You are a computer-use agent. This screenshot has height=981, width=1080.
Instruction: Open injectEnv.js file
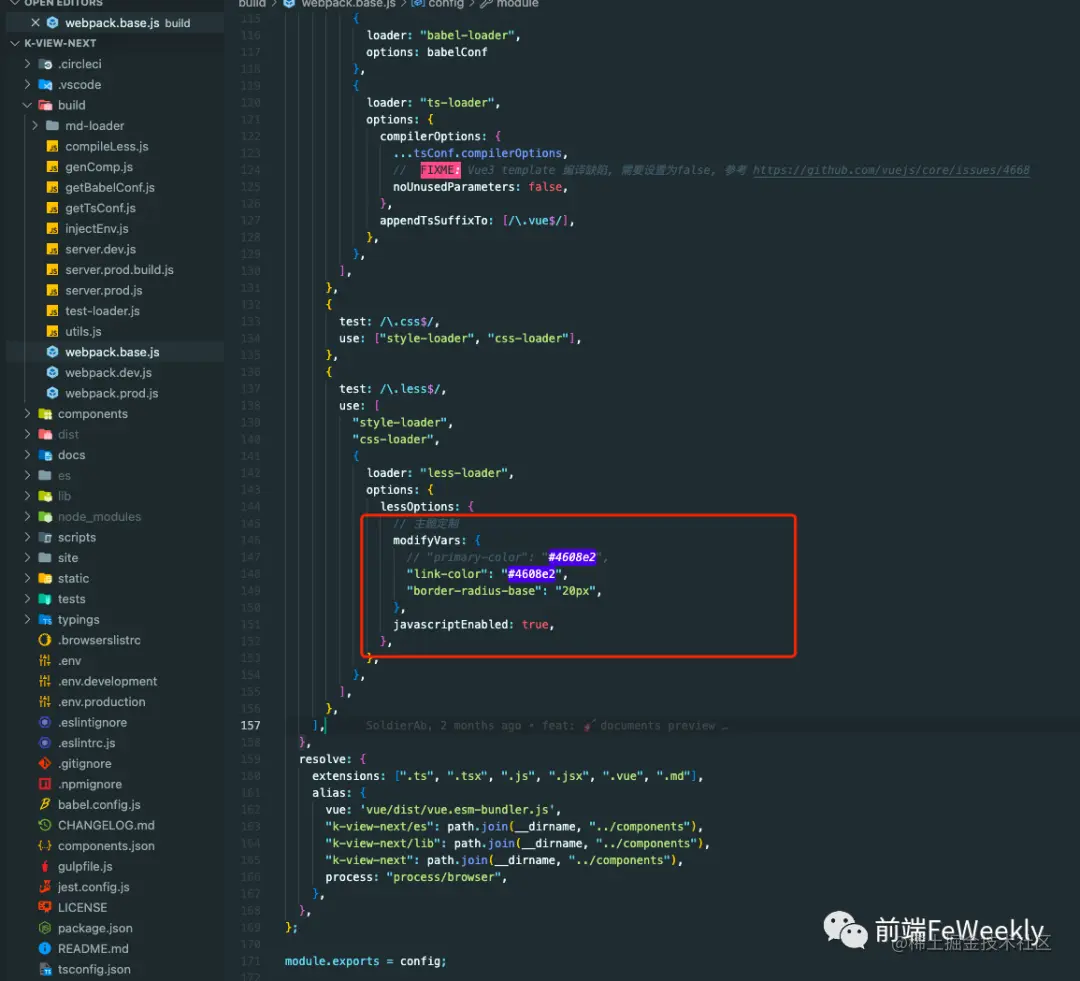(x=97, y=229)
